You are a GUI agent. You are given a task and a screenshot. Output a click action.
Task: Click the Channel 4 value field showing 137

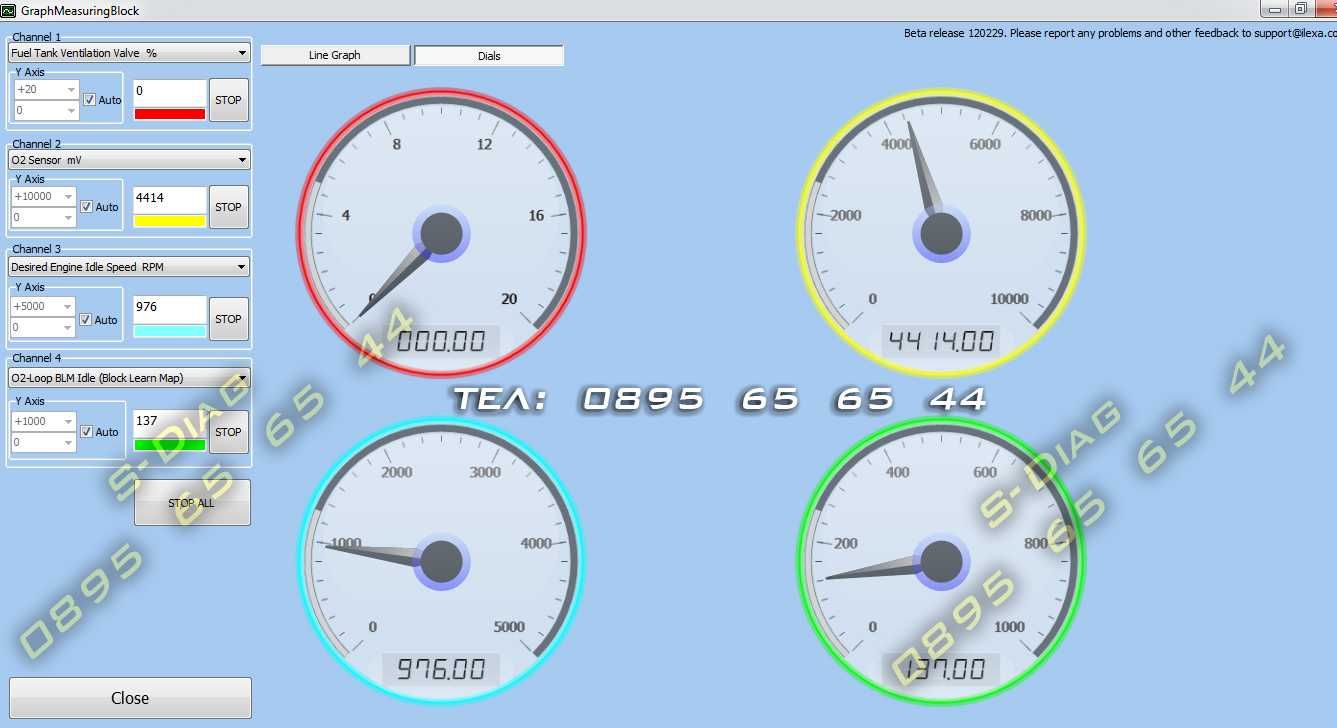(x=170, y=423)
